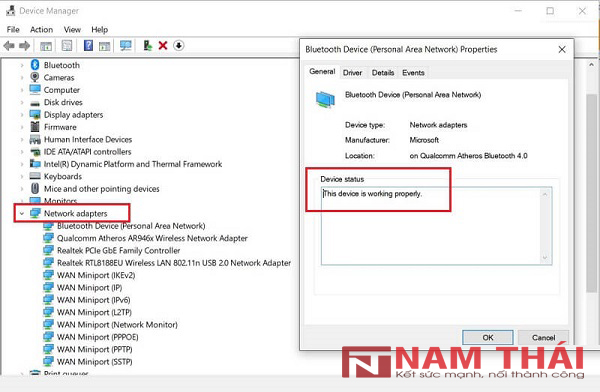Select WAN Miniport (PPTP)
The image size is (600, 392).
[95, 349]
